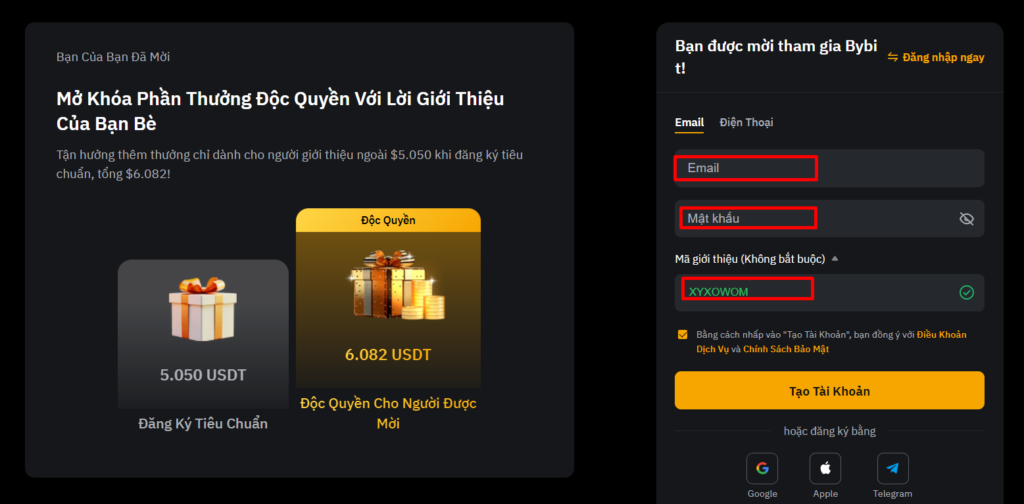Click the green referral code checkmark icon
The image size is (1024, 504).
tap(967, 292)
